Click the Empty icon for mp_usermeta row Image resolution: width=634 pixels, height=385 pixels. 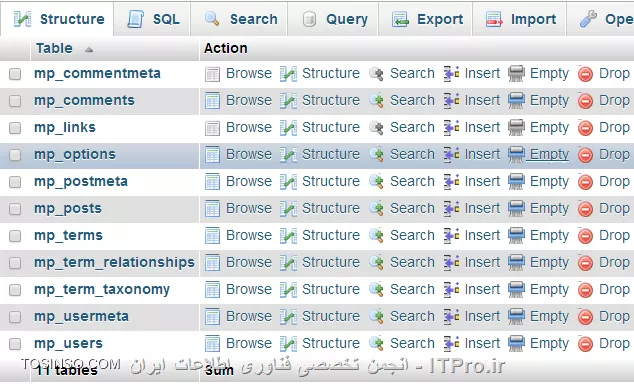coord(516,317)
